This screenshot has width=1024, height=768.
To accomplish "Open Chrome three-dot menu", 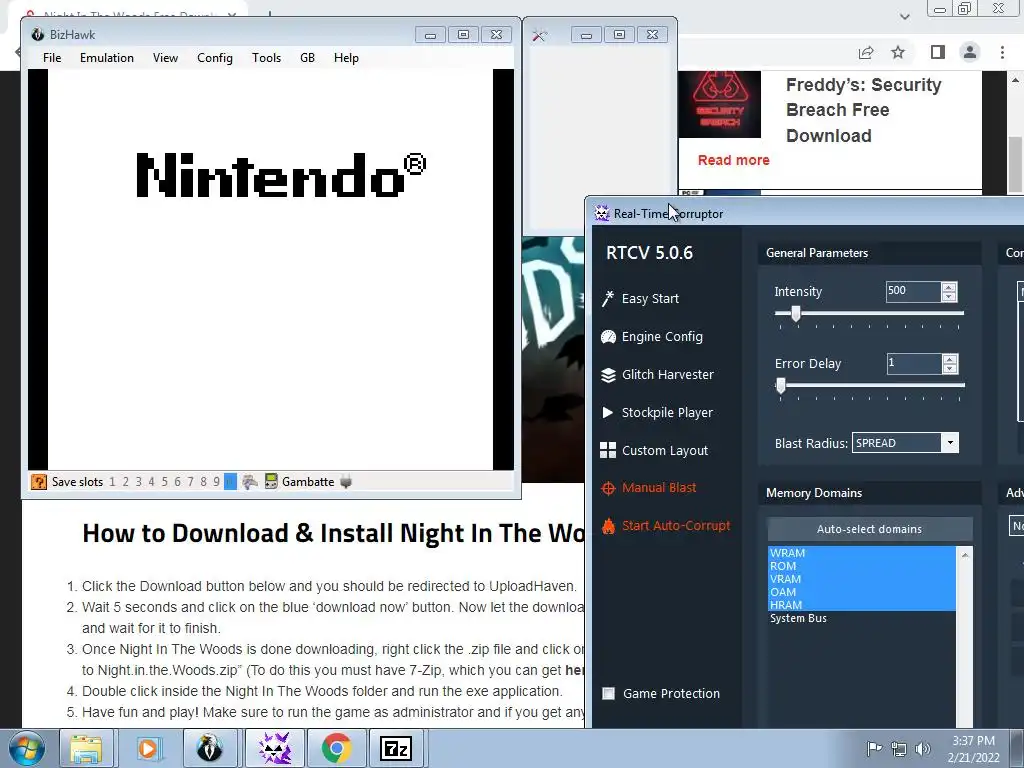I will pos(1002,52).
